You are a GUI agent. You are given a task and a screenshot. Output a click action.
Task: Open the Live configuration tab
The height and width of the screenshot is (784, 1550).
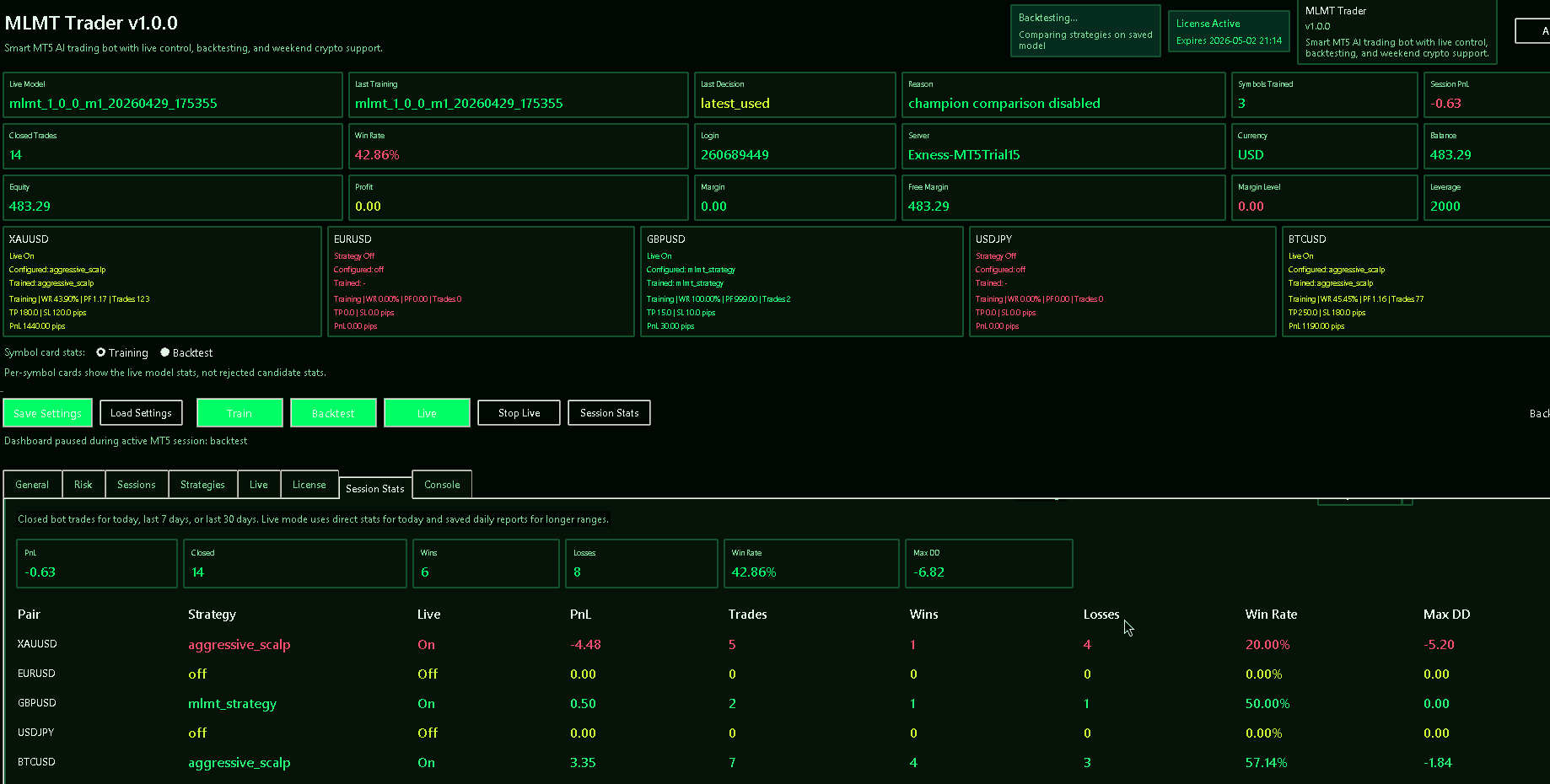tap(259, 484)
